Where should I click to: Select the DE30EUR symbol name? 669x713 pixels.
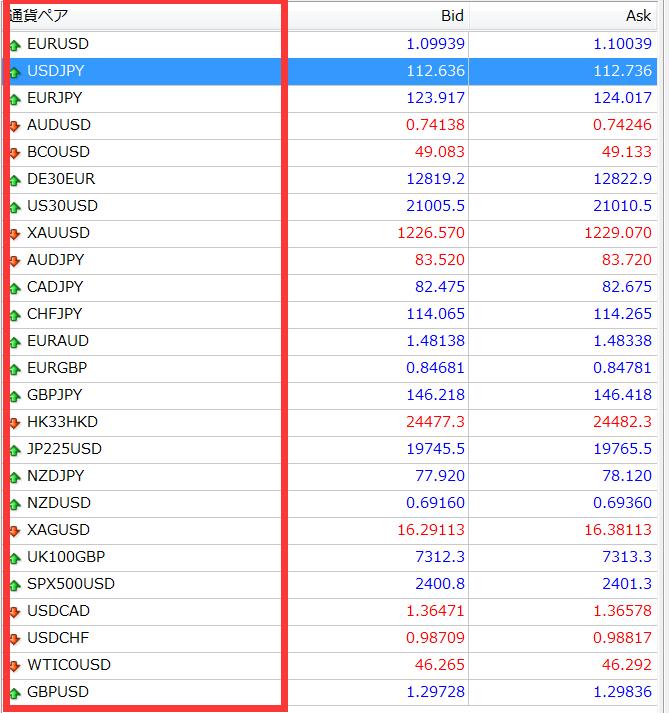(61, 179)
